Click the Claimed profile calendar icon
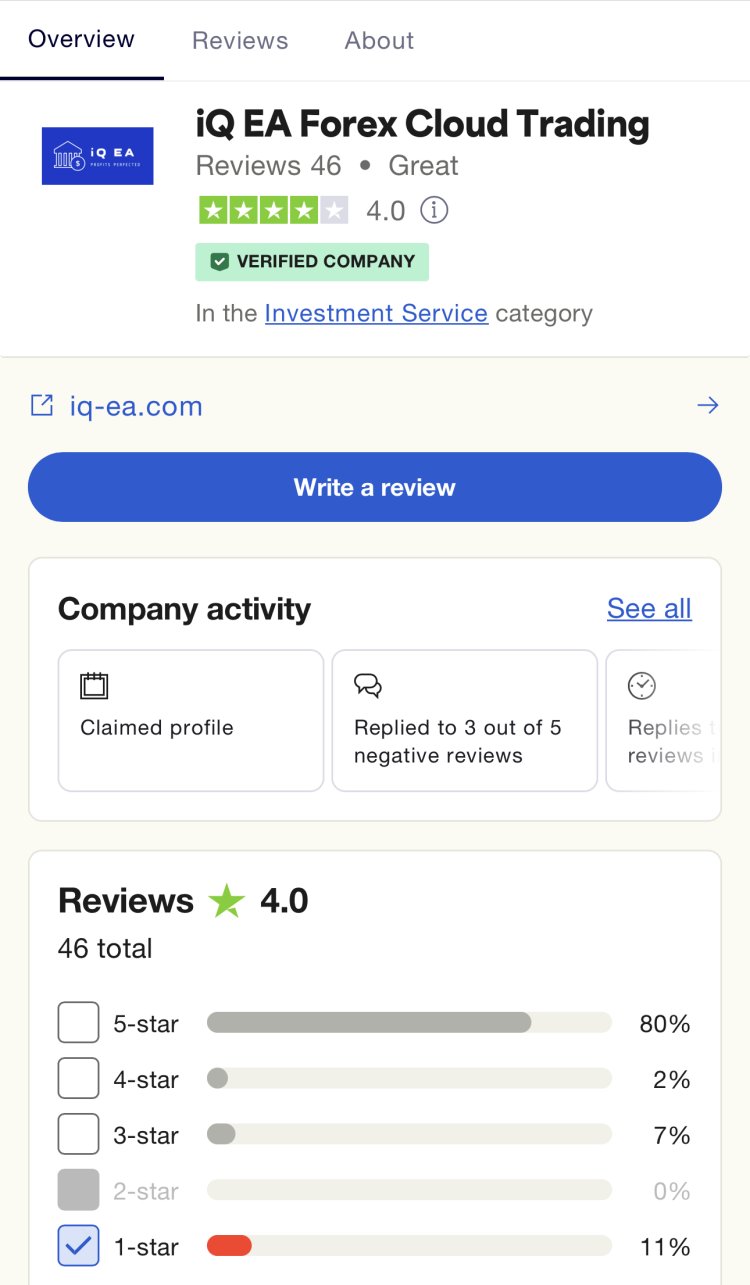This screenshot has width=750, height=1285. (x=94, y=685)
